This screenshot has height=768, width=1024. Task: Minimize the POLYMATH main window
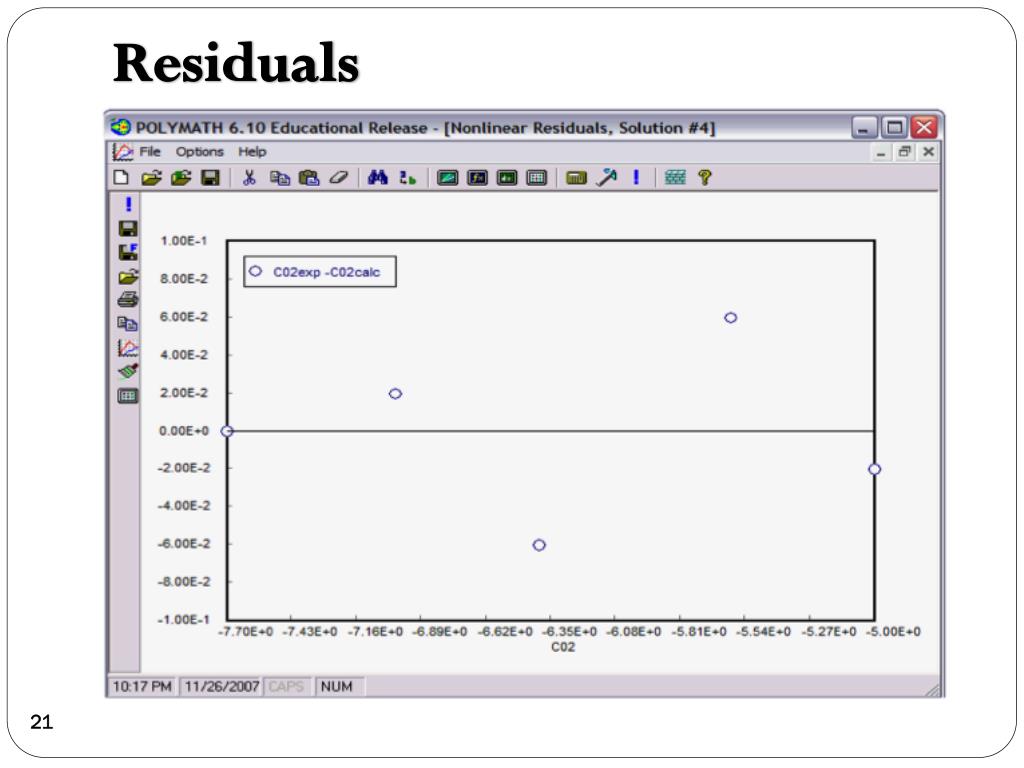[864, 127]
